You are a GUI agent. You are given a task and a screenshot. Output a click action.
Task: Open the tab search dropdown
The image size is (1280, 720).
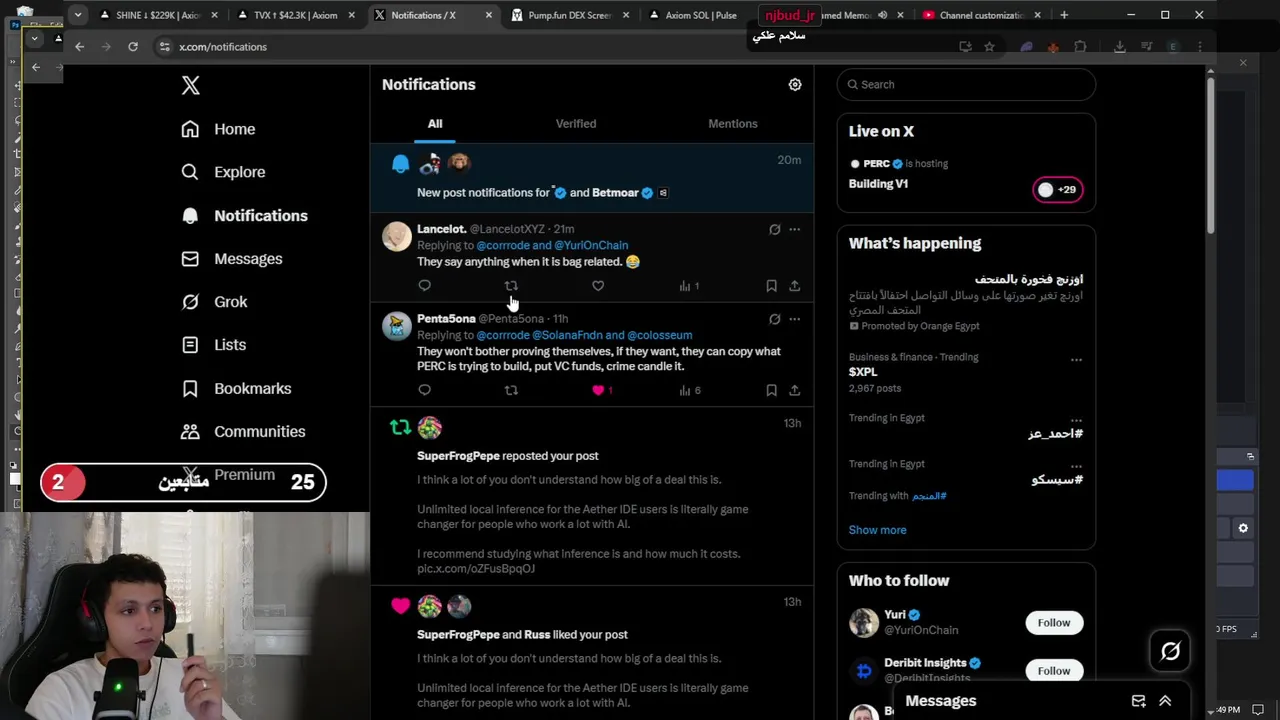78,15
